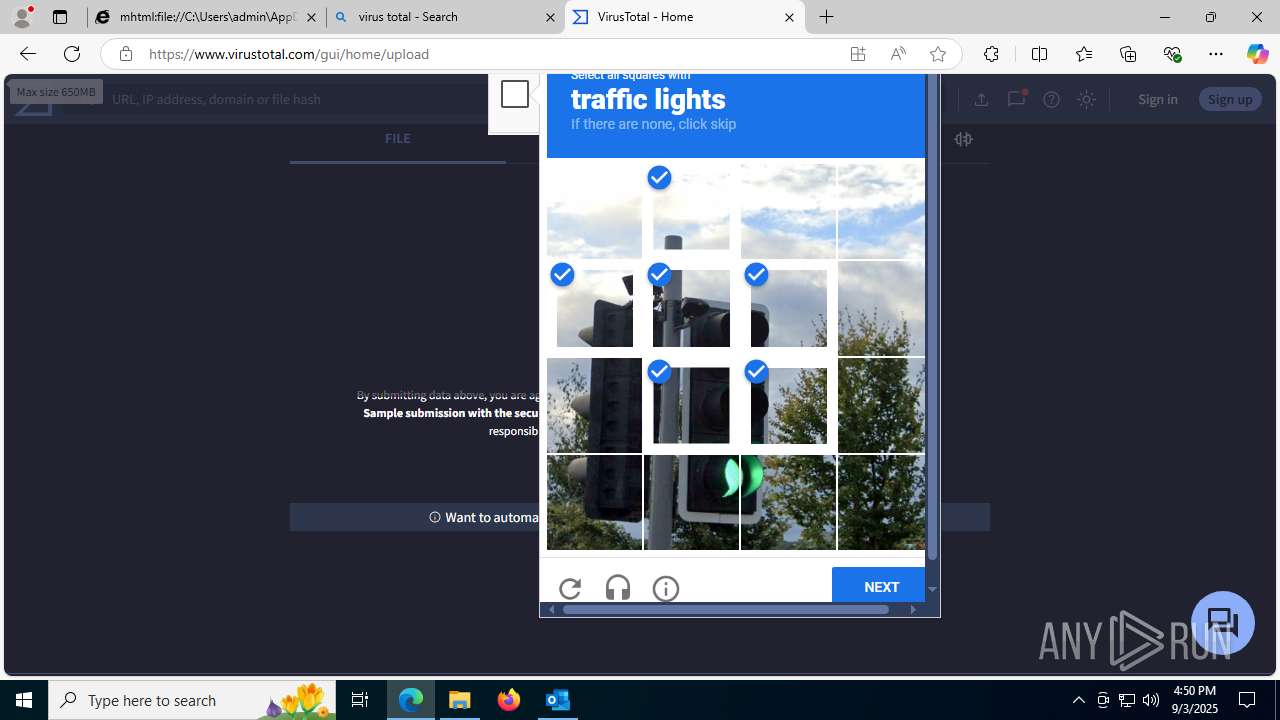Screen dimensions: 1280x720
Task: Click the Sign up button
Action: pyautogui.click(x=1230, y=99)
